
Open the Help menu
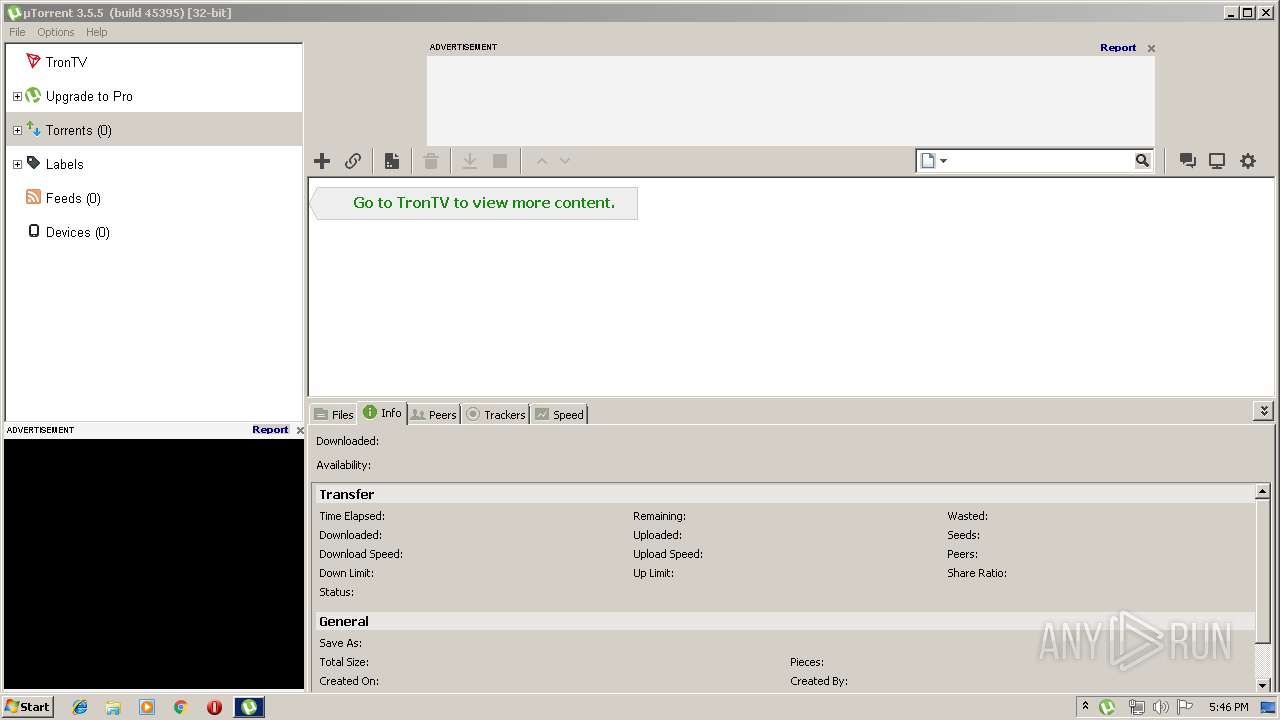[x=96, y=32]
